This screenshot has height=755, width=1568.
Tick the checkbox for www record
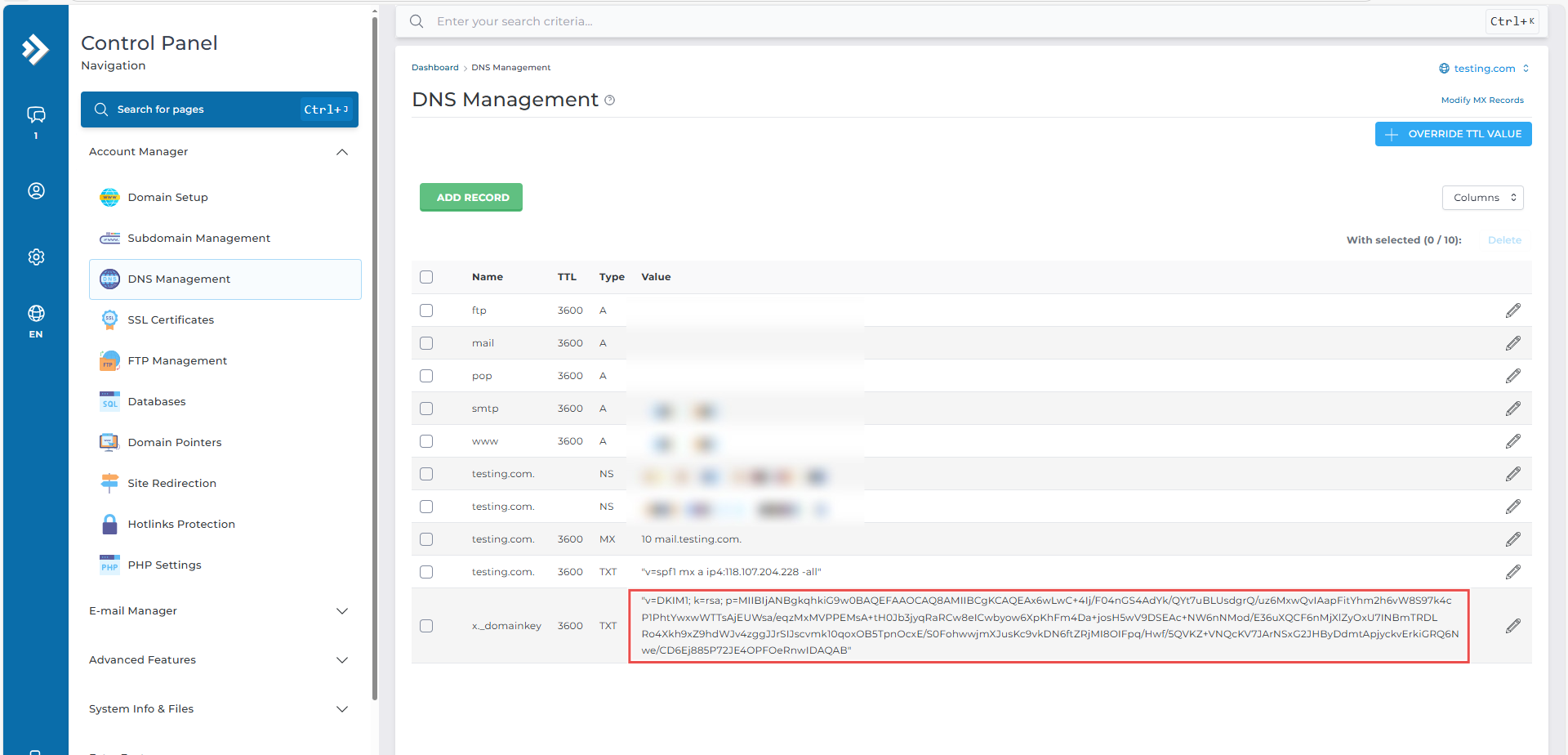pos(426,441)
